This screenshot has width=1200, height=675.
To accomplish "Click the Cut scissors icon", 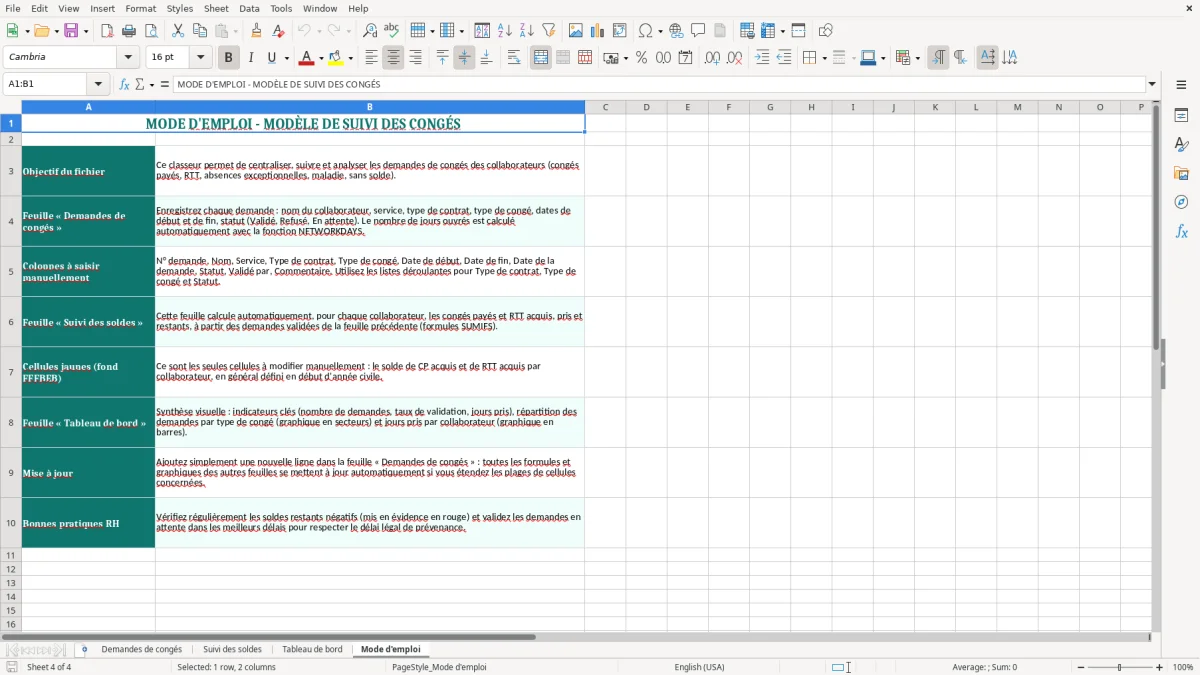I will (178, 31).
